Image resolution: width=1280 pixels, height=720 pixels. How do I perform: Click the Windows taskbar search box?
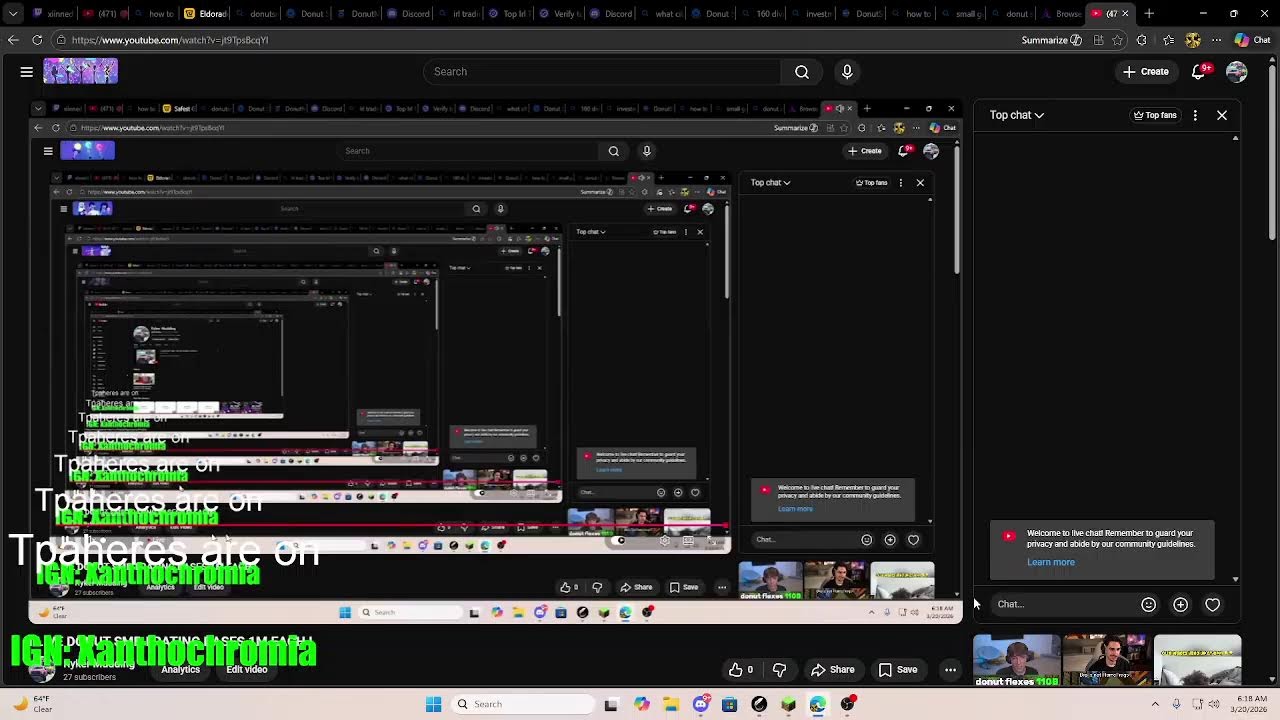522,704
